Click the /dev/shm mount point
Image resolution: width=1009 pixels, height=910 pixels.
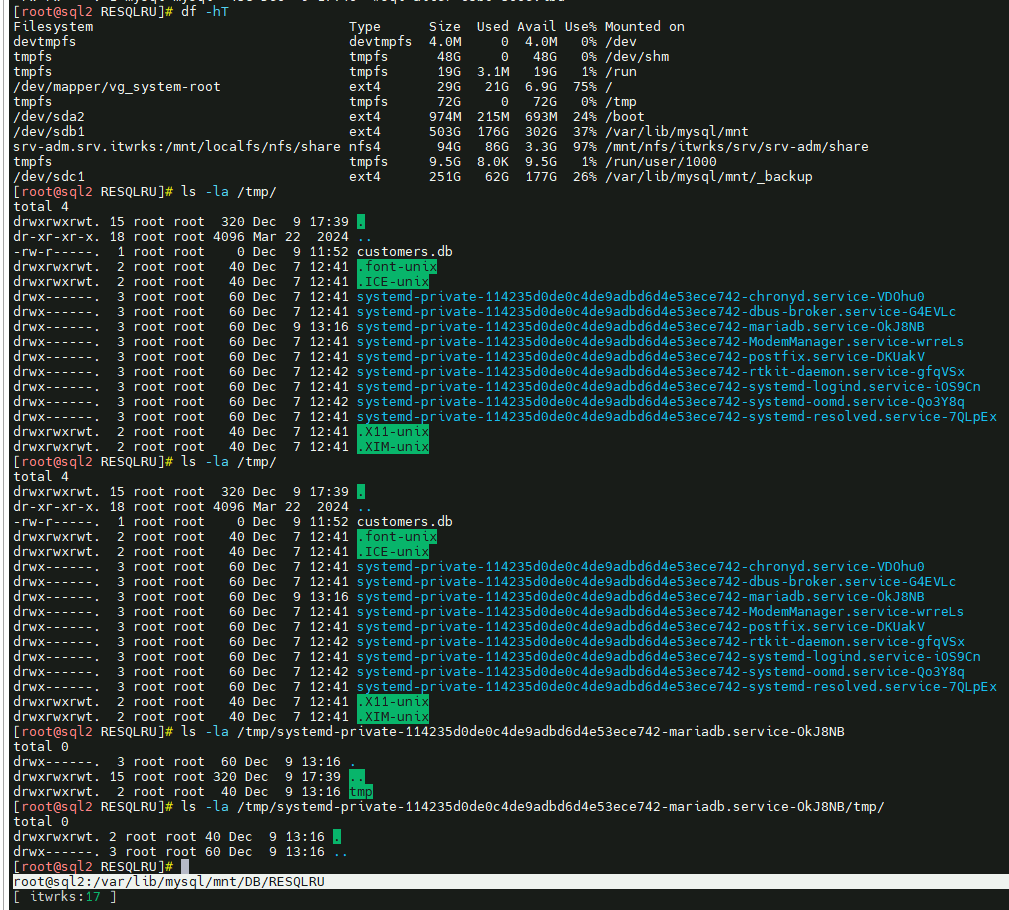[x=637, y=56]
